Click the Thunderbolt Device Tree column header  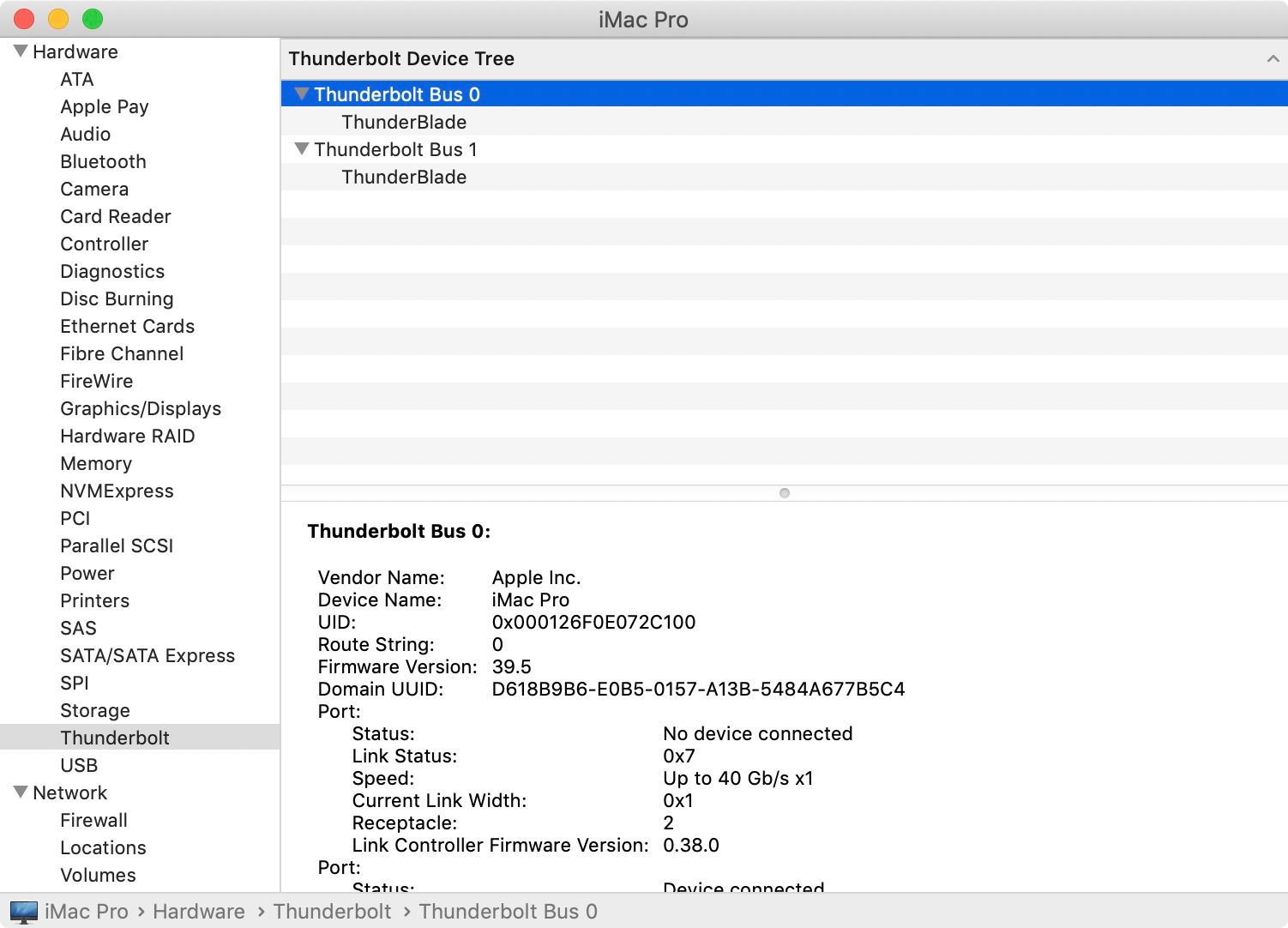785,58
